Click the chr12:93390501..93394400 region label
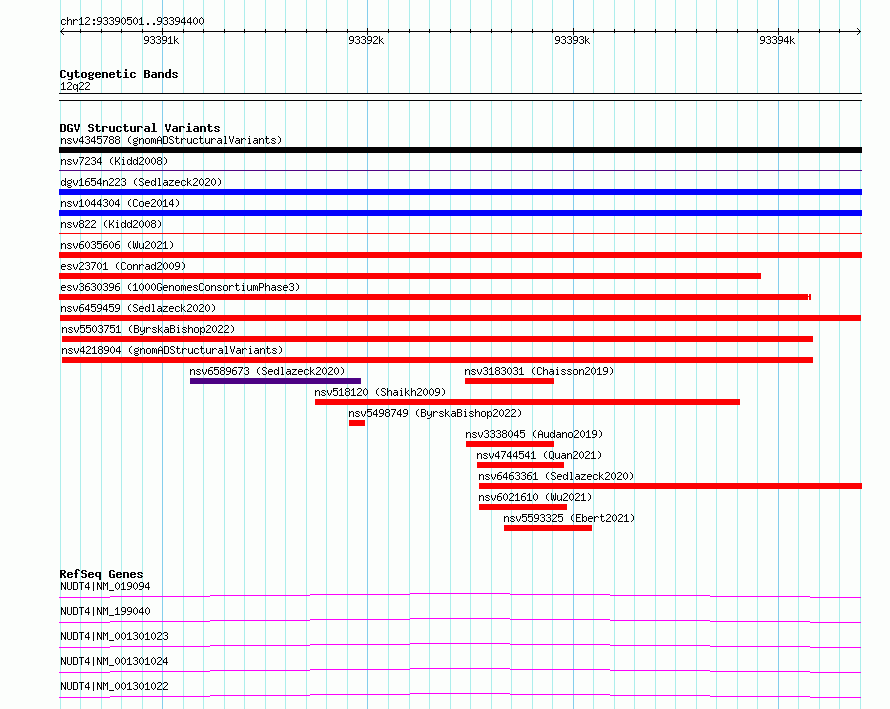The image size is (890, 709). (132, 22)
